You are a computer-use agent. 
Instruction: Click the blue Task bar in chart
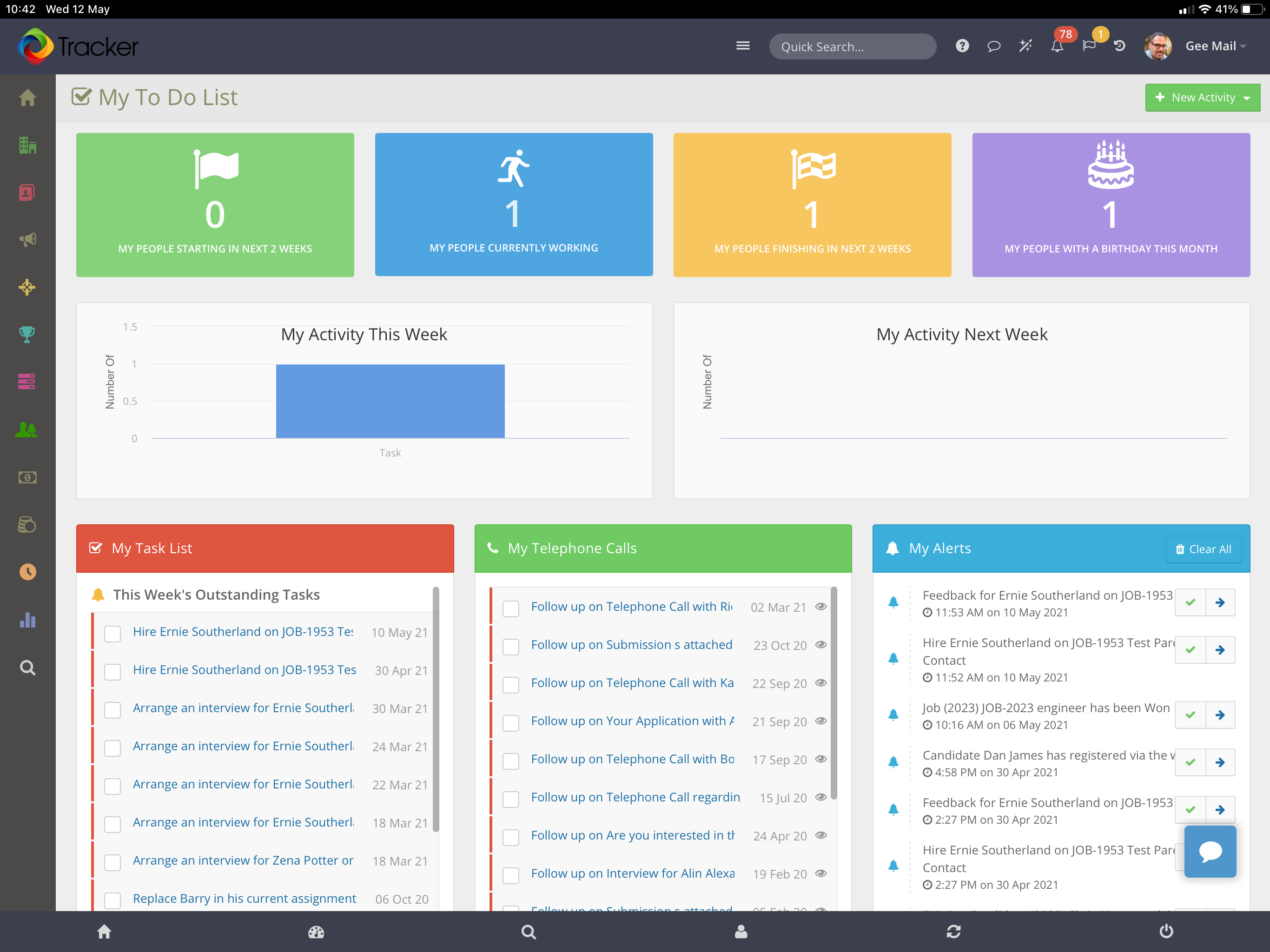(x=390, y=401)
